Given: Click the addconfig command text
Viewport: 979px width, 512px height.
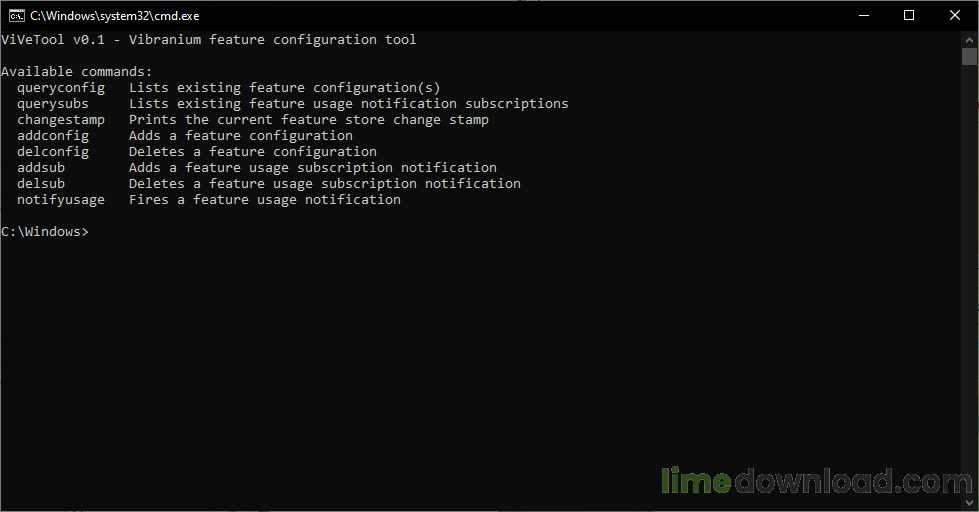Looking at the screenshot, I should 53,135.
